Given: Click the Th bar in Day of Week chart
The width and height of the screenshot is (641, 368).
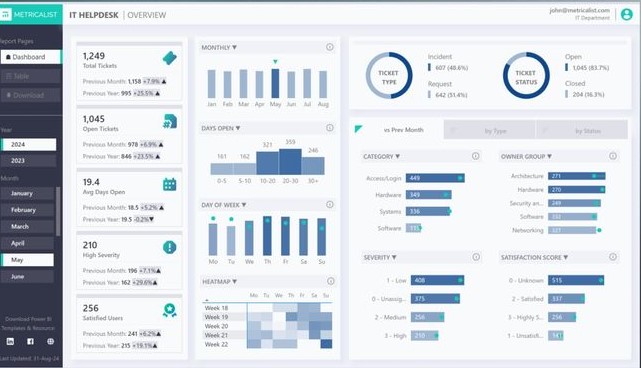Looking at the screenshot, I should point(267,236).
